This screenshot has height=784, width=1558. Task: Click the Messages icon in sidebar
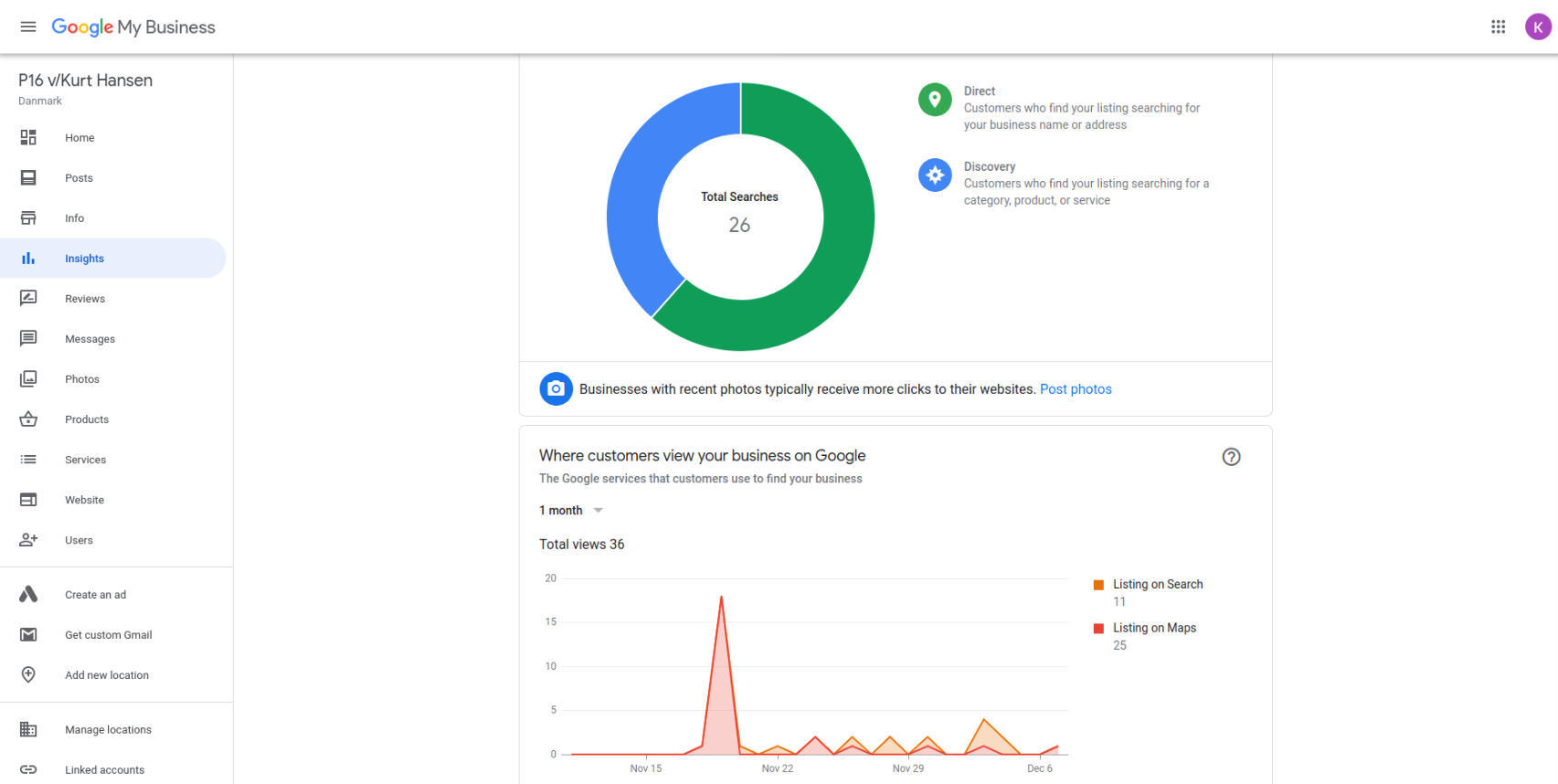[x=28, y=338]
